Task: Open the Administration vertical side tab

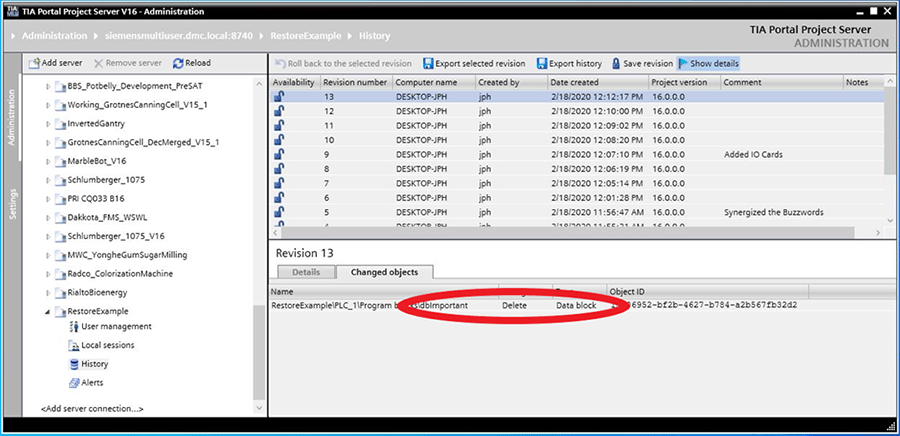Action: point(12,117)
